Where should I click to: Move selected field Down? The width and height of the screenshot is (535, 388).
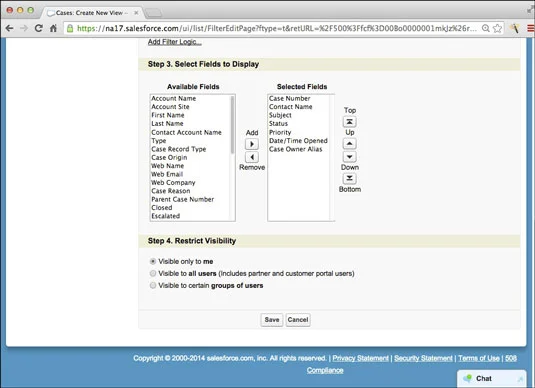click(x=349, y=157)
